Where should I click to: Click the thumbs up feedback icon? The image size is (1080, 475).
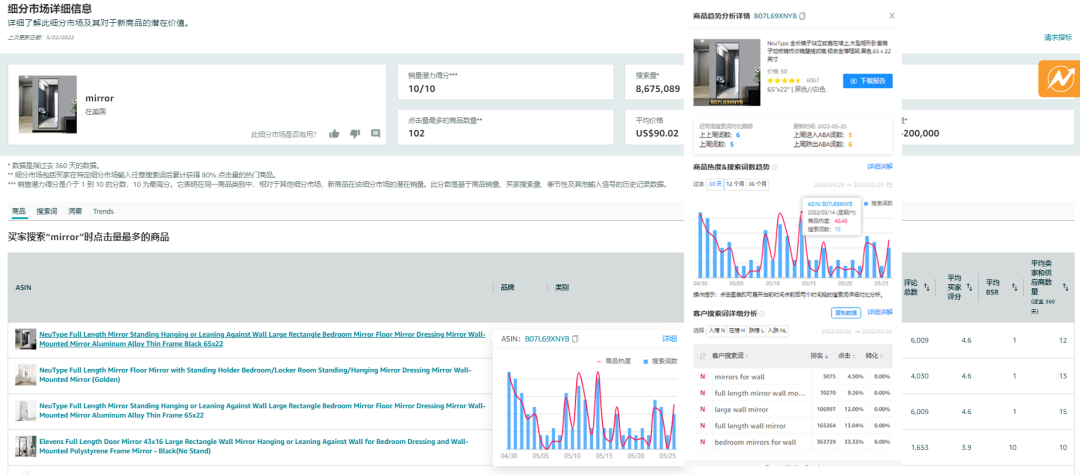(334, 133)
